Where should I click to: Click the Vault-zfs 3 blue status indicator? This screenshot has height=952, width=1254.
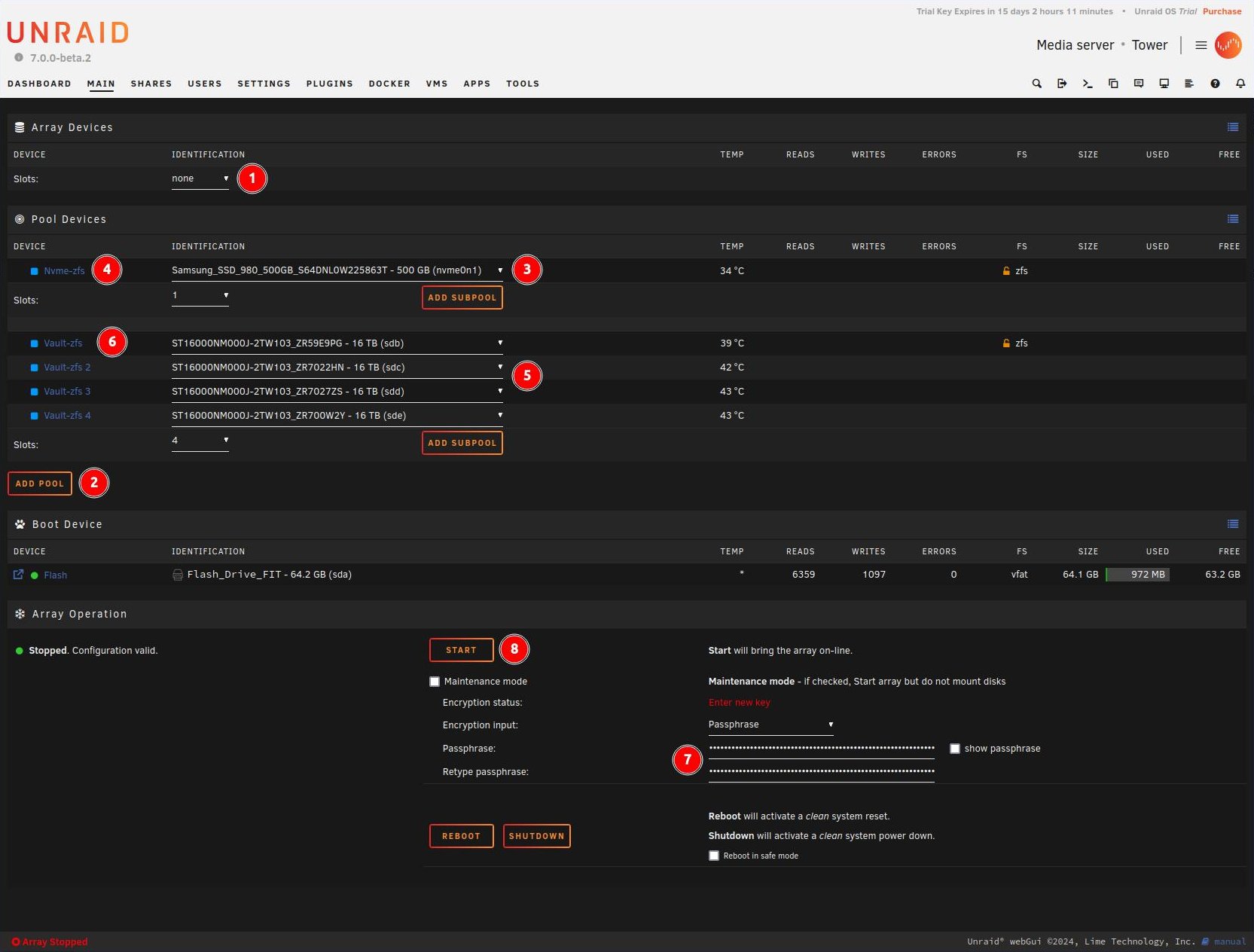coord(34,392)
